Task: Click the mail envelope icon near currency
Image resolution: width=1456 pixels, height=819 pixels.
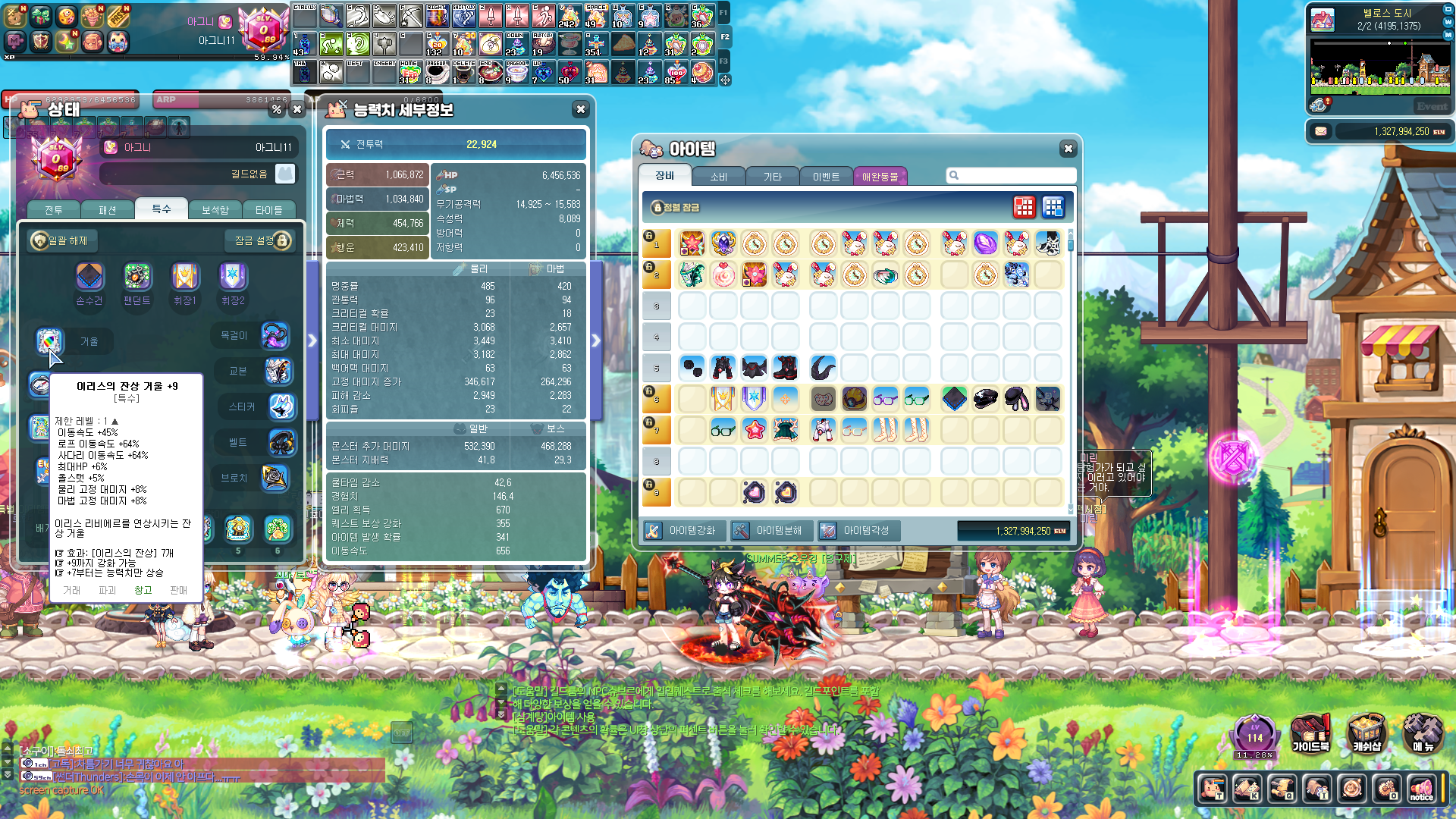Action: (x=1321, y=131)
